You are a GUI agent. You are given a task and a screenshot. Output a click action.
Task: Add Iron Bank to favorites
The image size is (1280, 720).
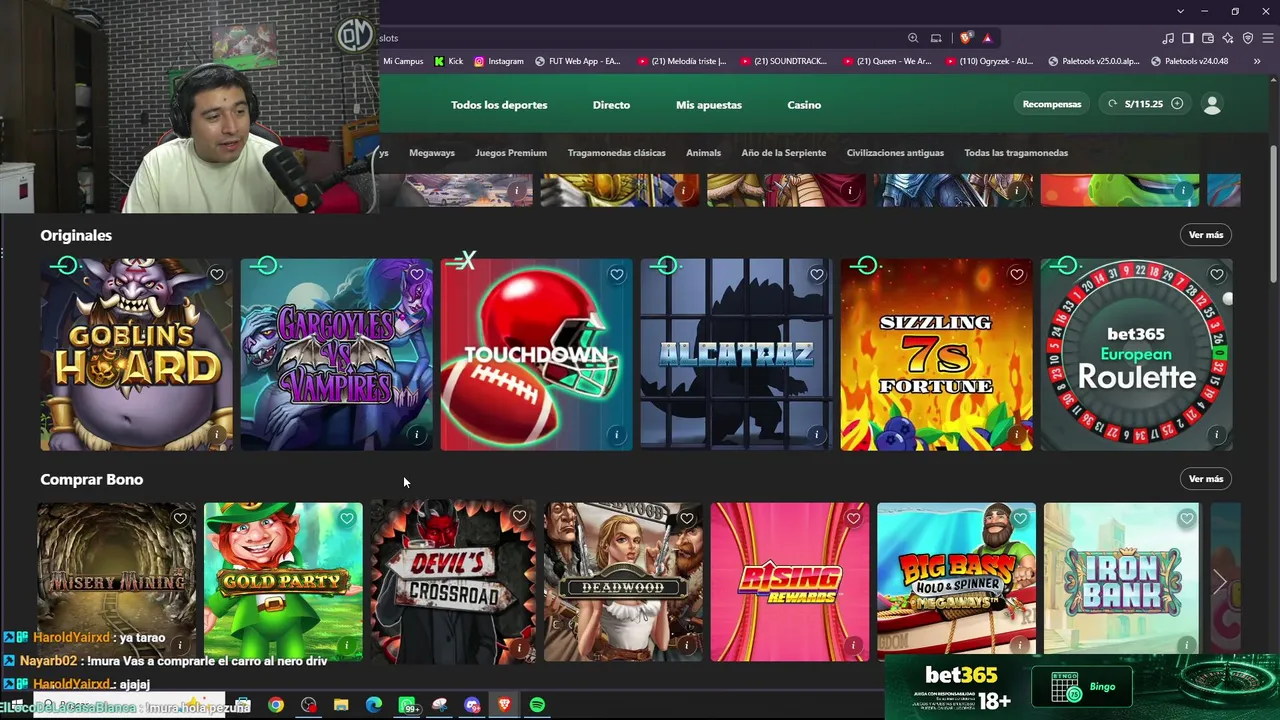(x=1187, y=518)
